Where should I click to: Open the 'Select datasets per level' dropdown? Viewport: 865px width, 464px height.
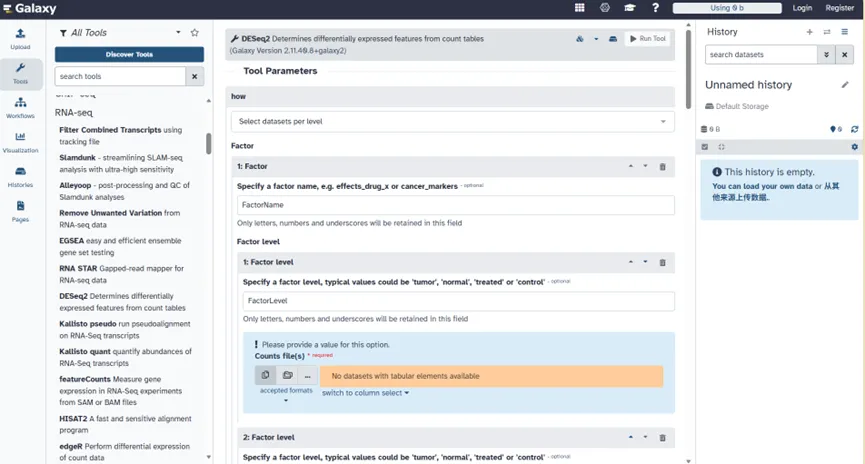click(452, 121)
